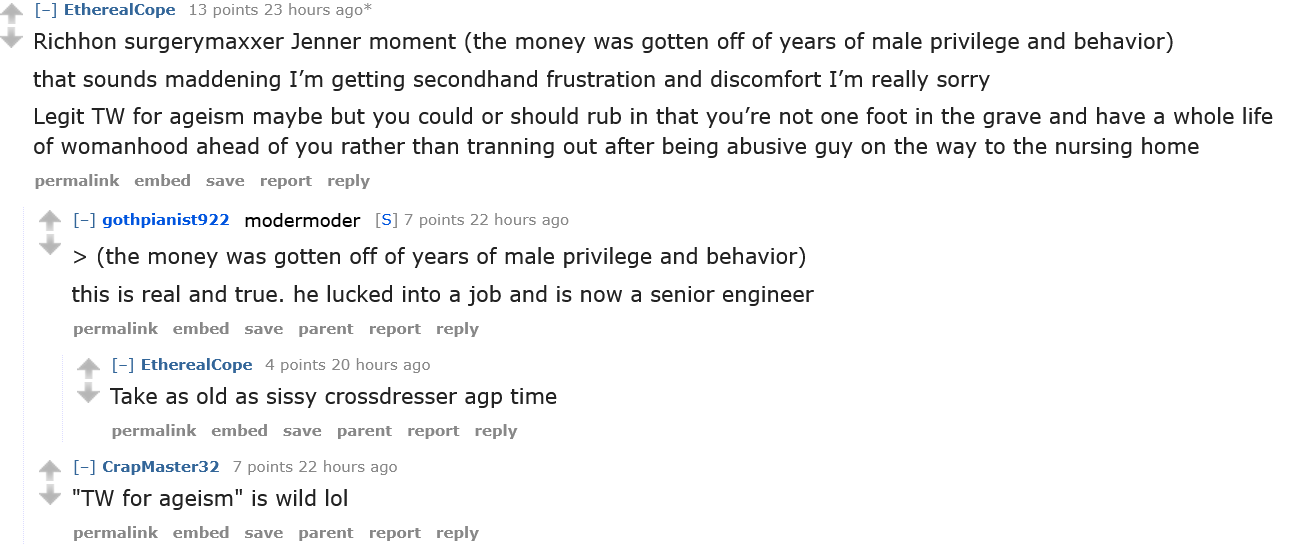This screenshot has height=544, width=1296.
Task: Downvote gothpianist922's comment
Action: click(50, 245)
